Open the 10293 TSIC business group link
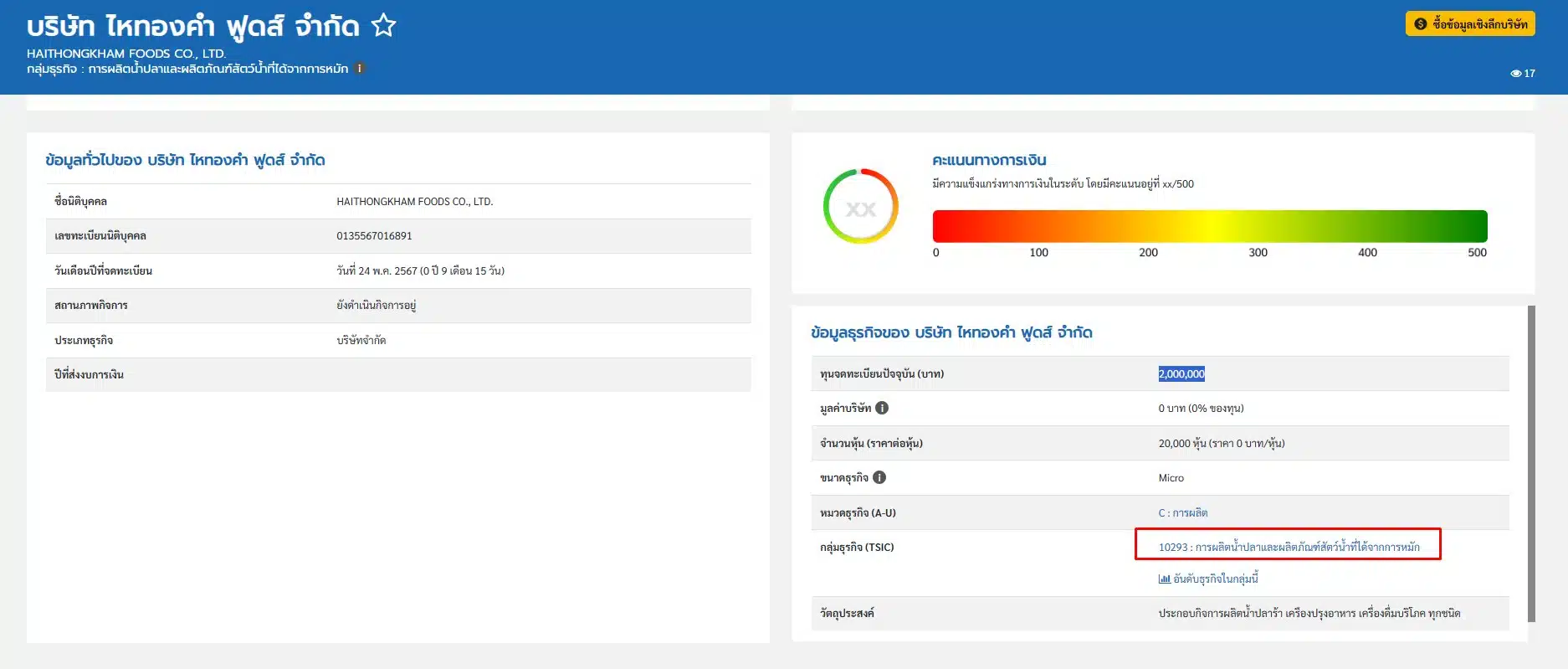 point(1288,547)
